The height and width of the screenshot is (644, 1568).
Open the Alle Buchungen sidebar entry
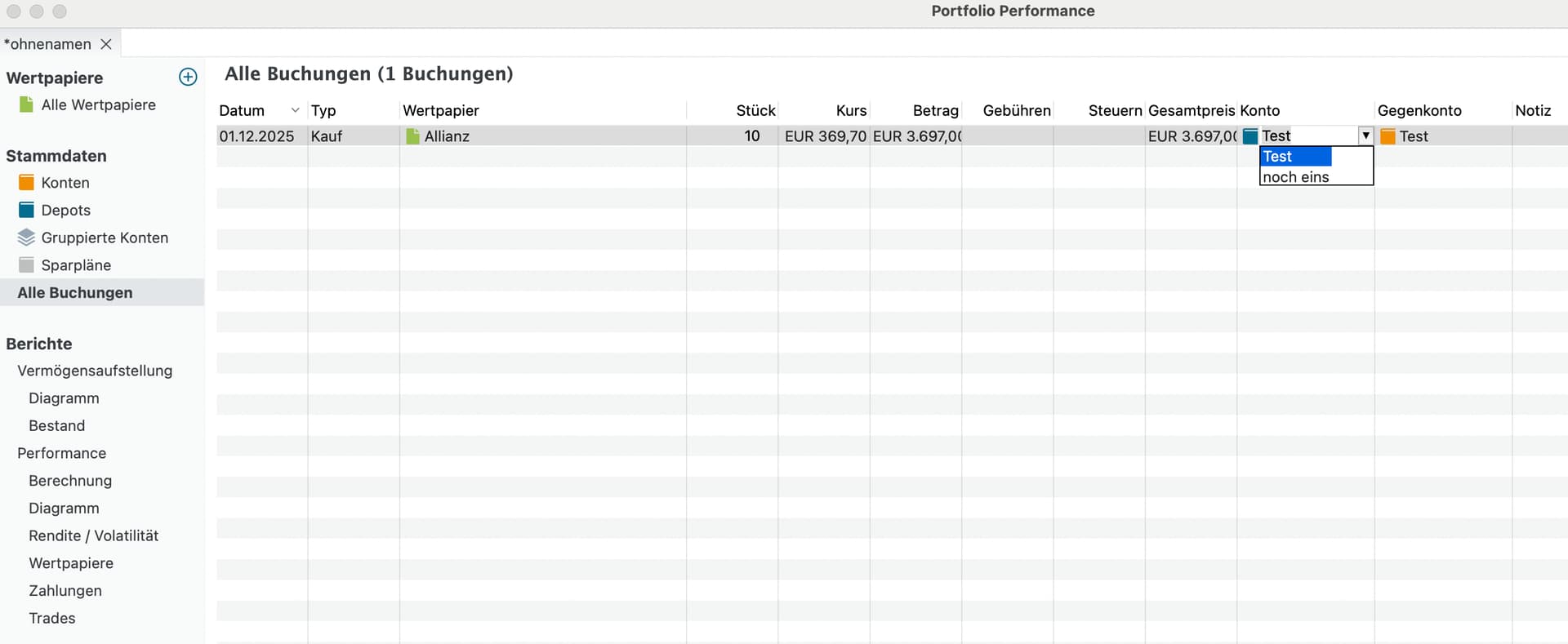tap(75, 292)
